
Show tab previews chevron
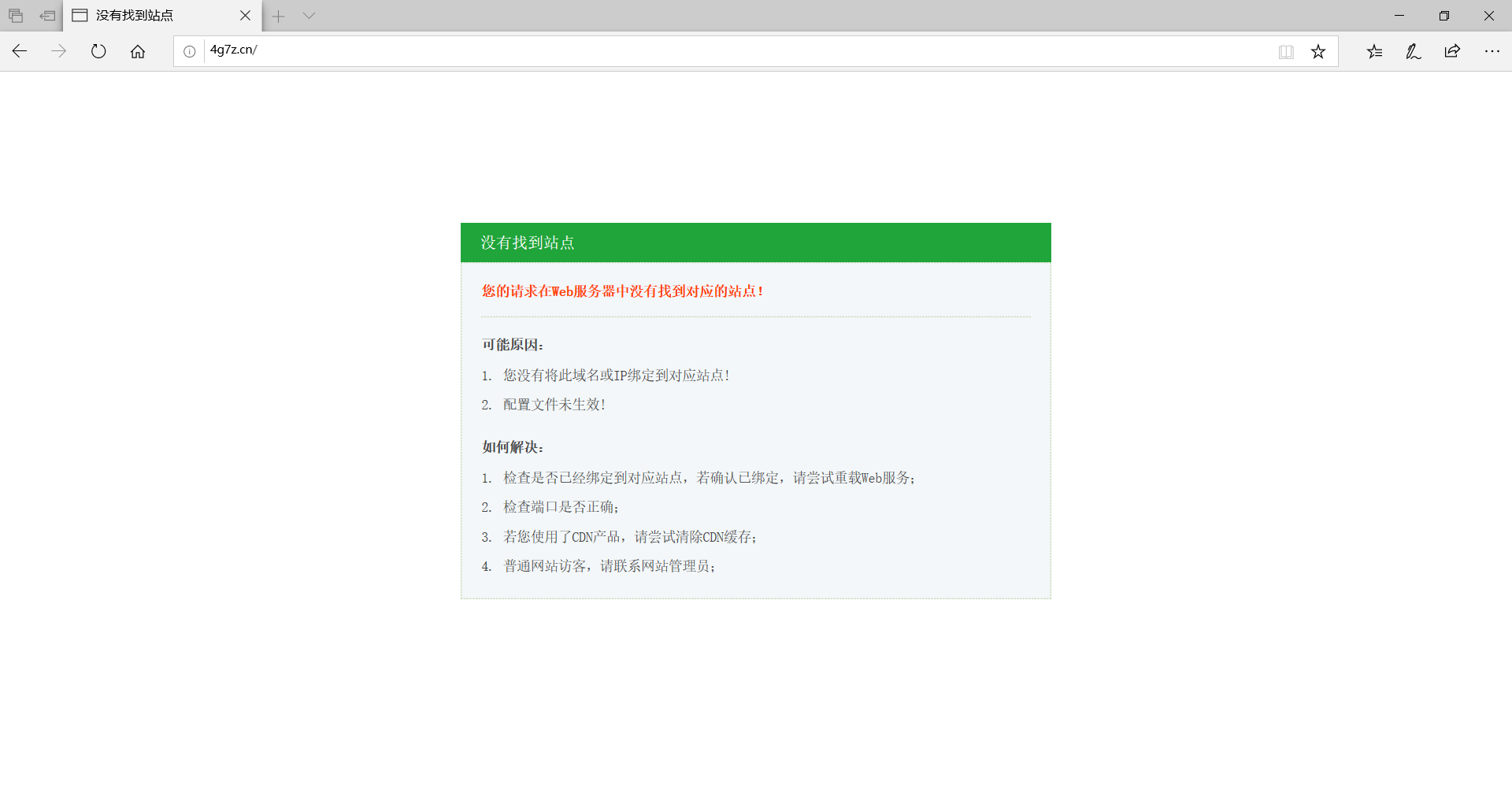309,16
